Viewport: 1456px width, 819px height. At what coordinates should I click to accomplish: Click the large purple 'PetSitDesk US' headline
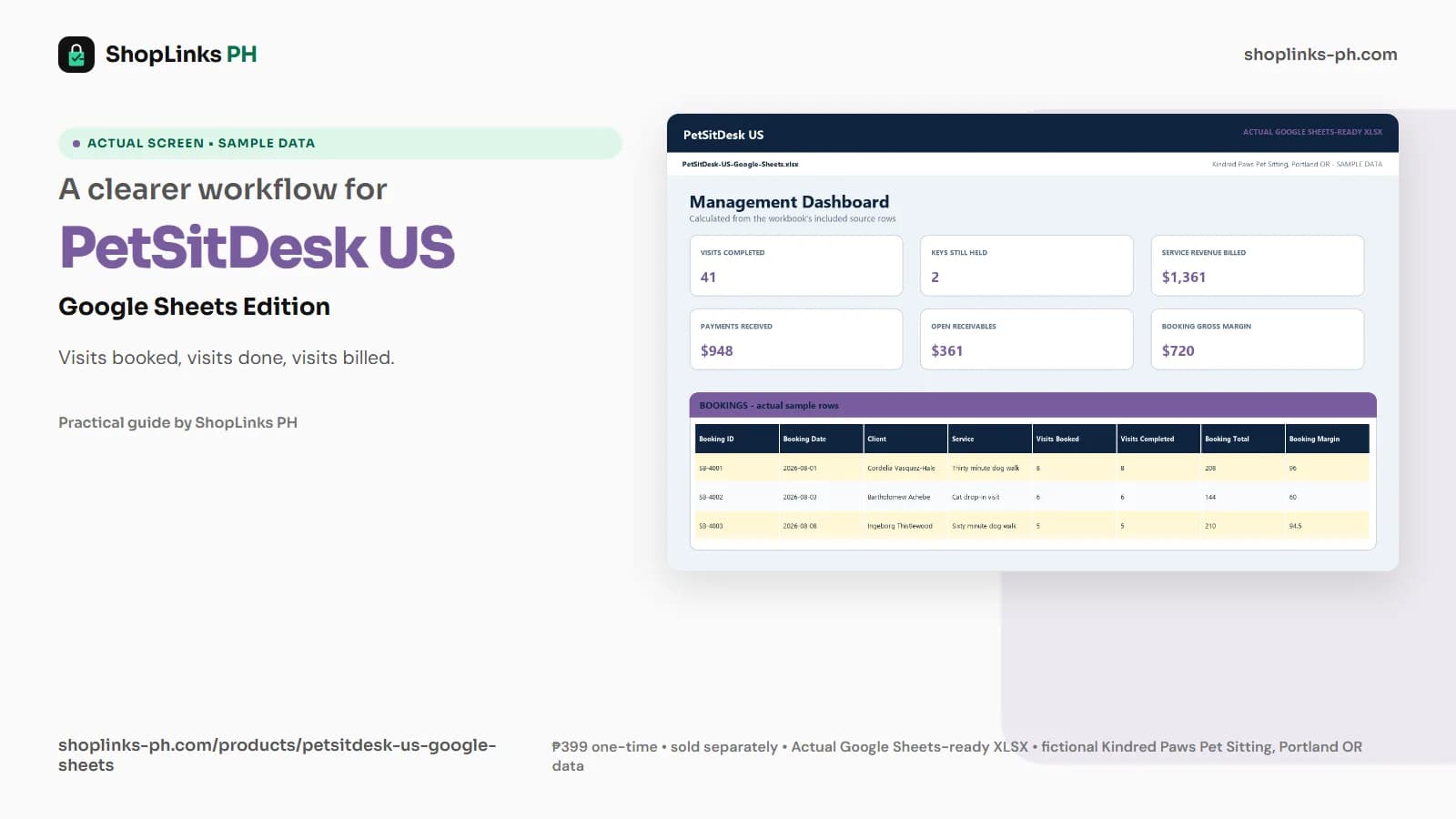(x=258, y=247)
